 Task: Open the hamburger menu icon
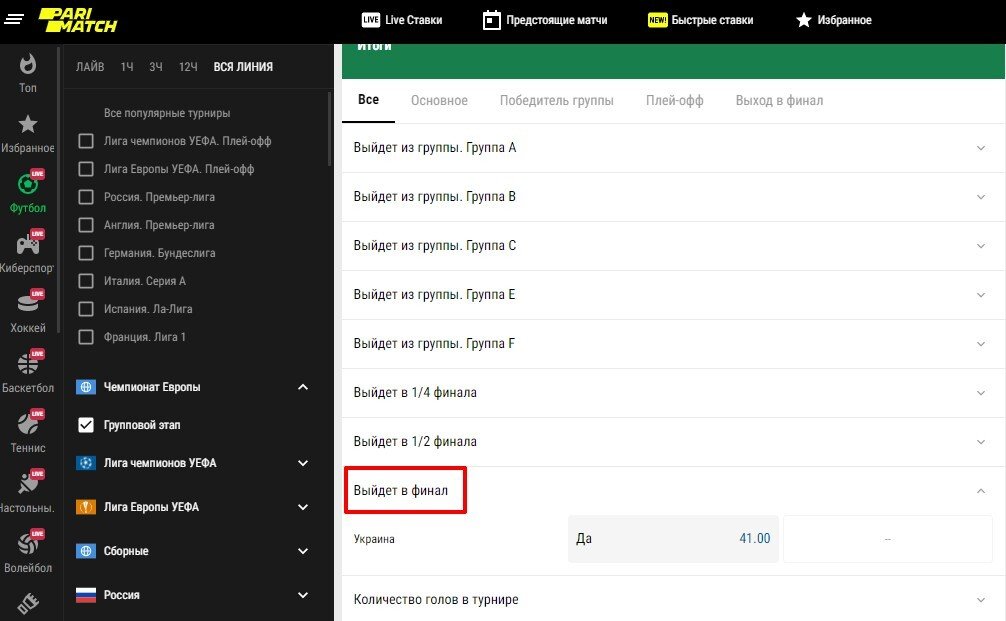(x=14, y=20)
